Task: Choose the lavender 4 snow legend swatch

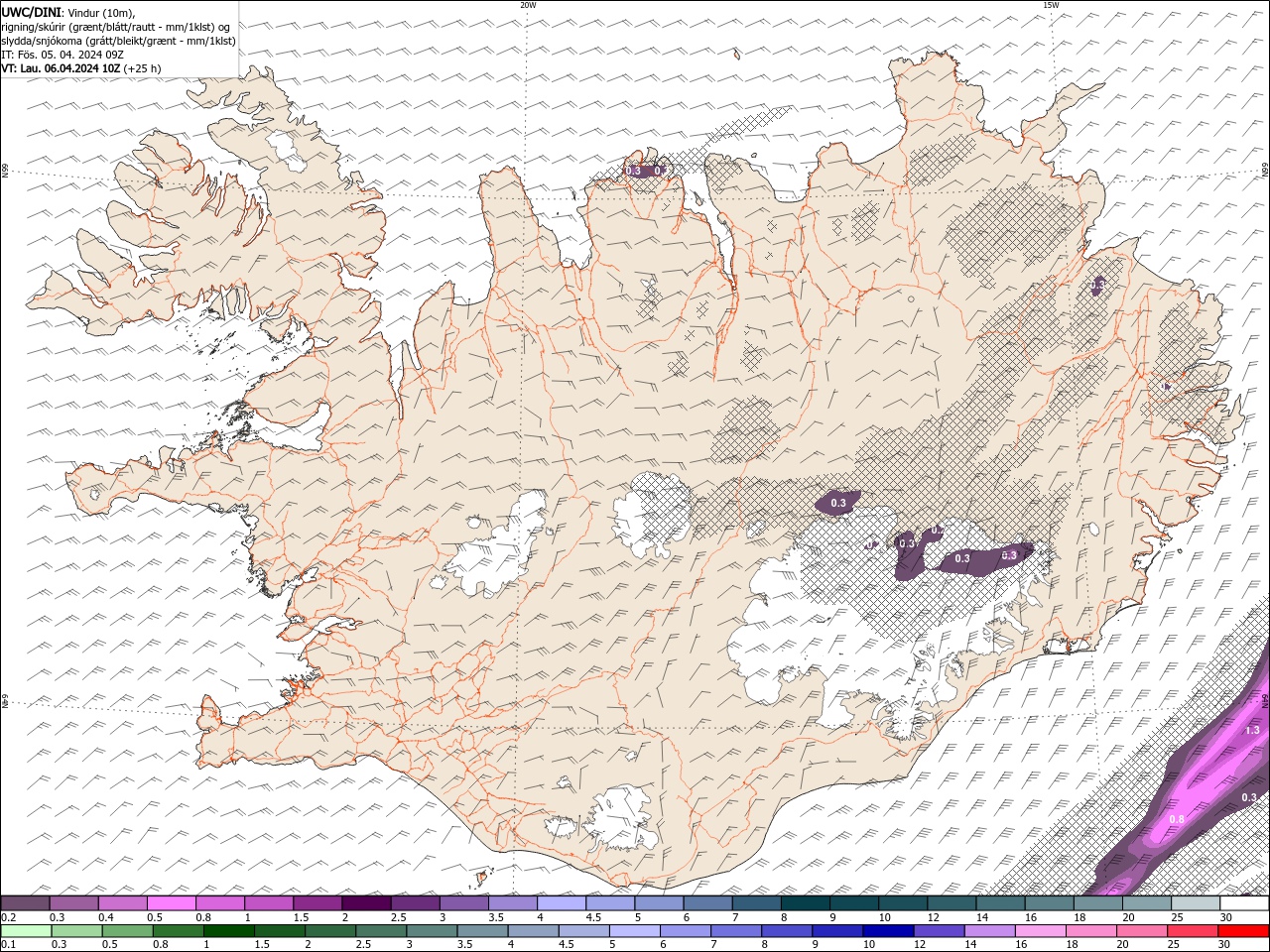Action: (563, 903)
